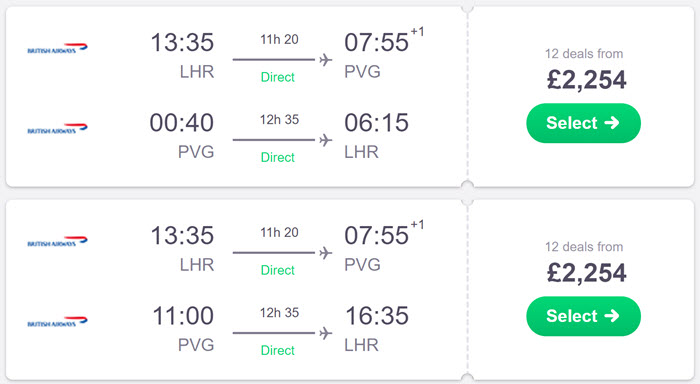Image resolution: width=700 pixels, height=384 pixels.
Task: Click 16:35 LHR arrival time
Action: coord(376,316)
